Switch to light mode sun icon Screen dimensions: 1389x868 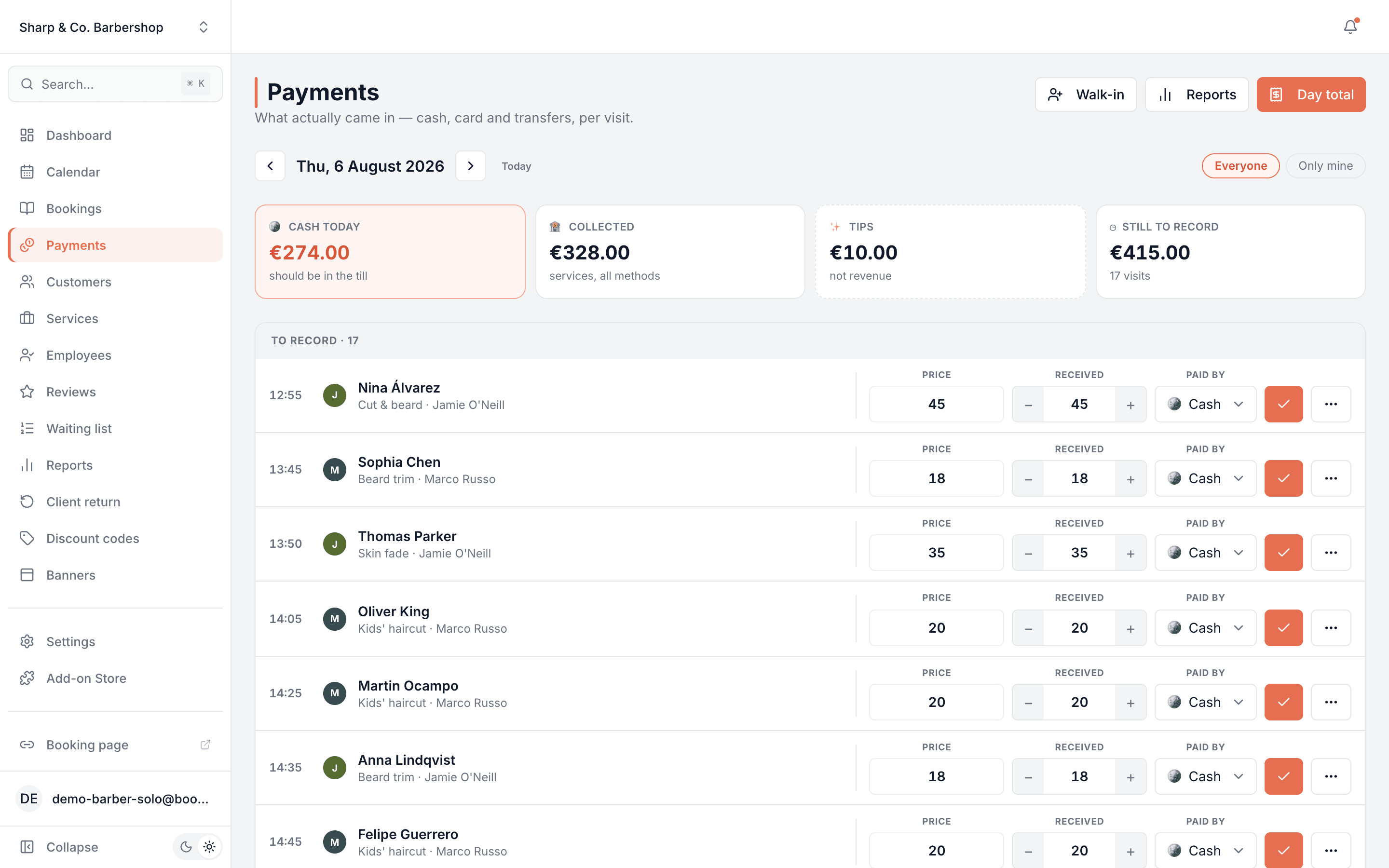209,847
